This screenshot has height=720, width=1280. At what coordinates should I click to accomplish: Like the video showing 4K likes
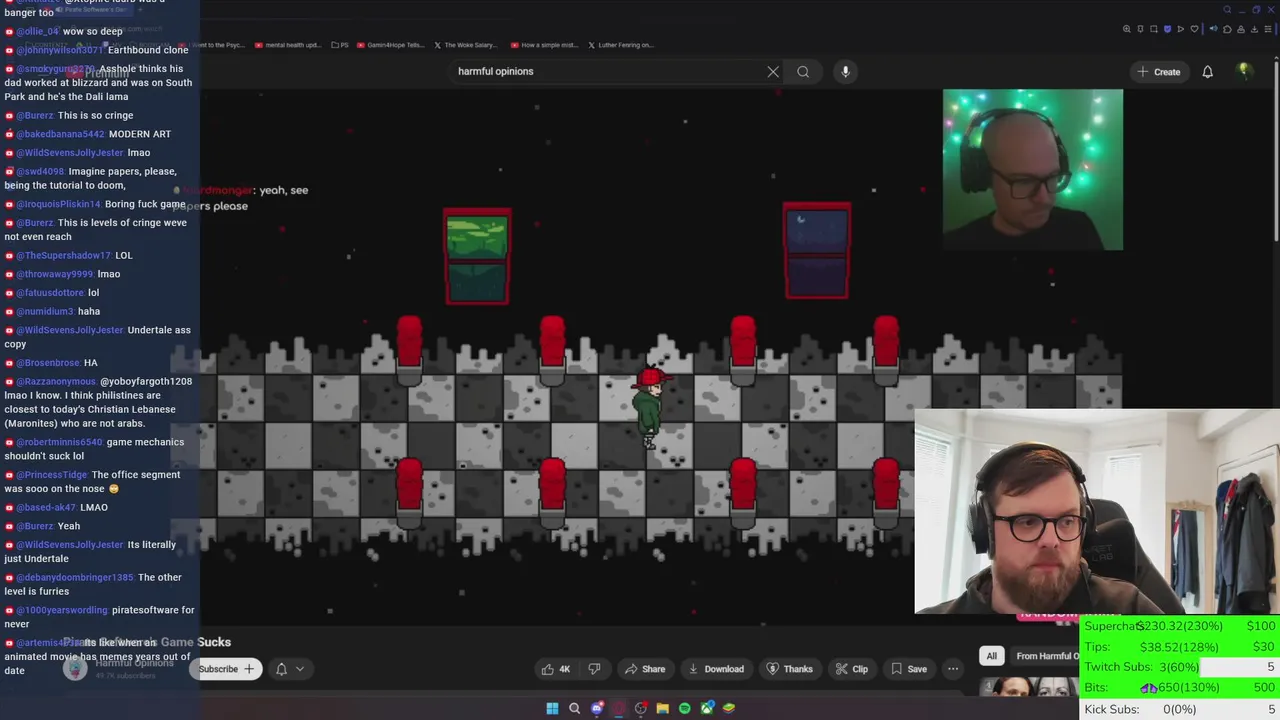click(556, 669)
